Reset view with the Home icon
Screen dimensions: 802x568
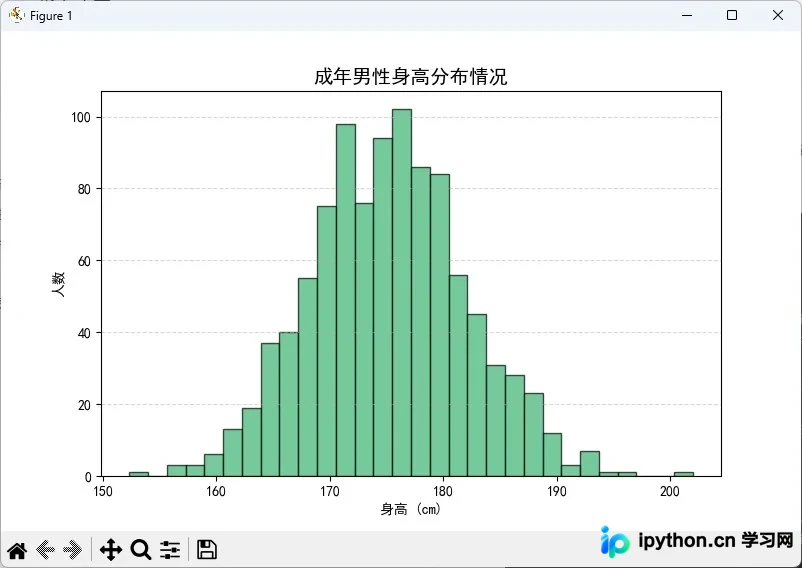coord(17,551)
